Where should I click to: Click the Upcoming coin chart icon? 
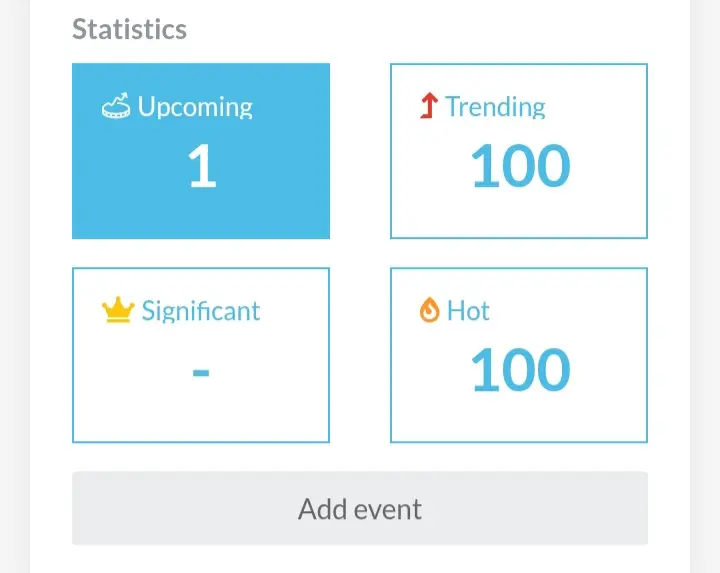tap(116, 106)
